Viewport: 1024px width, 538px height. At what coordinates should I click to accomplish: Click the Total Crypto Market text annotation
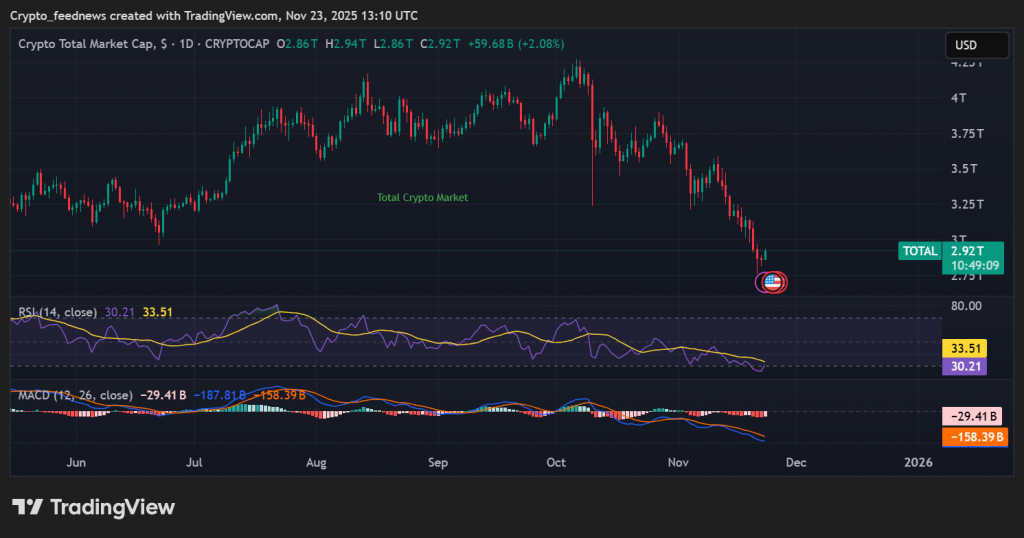[423, 197]
